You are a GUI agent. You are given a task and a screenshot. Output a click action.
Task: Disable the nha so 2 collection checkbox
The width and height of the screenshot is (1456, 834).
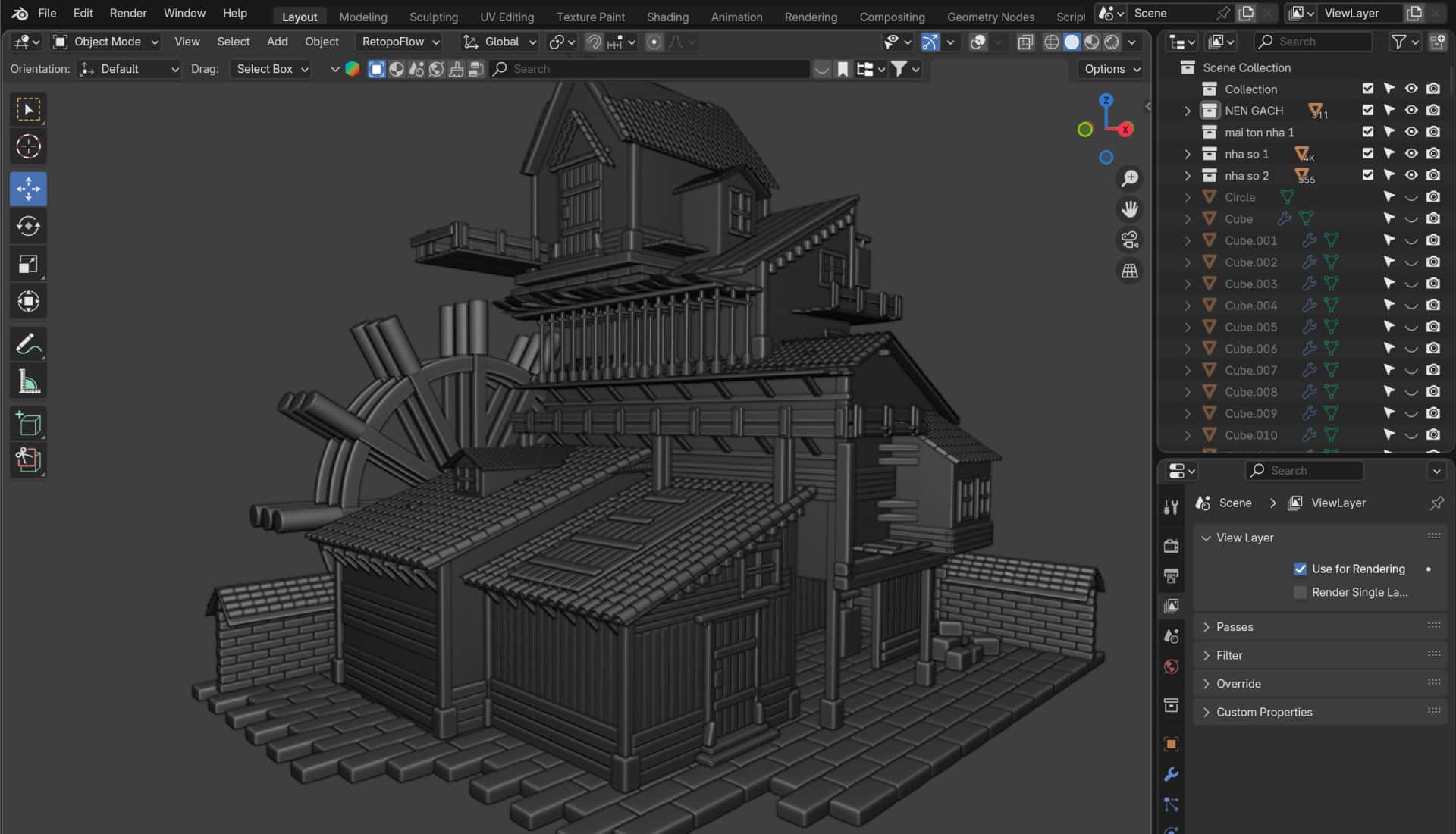1368,174
